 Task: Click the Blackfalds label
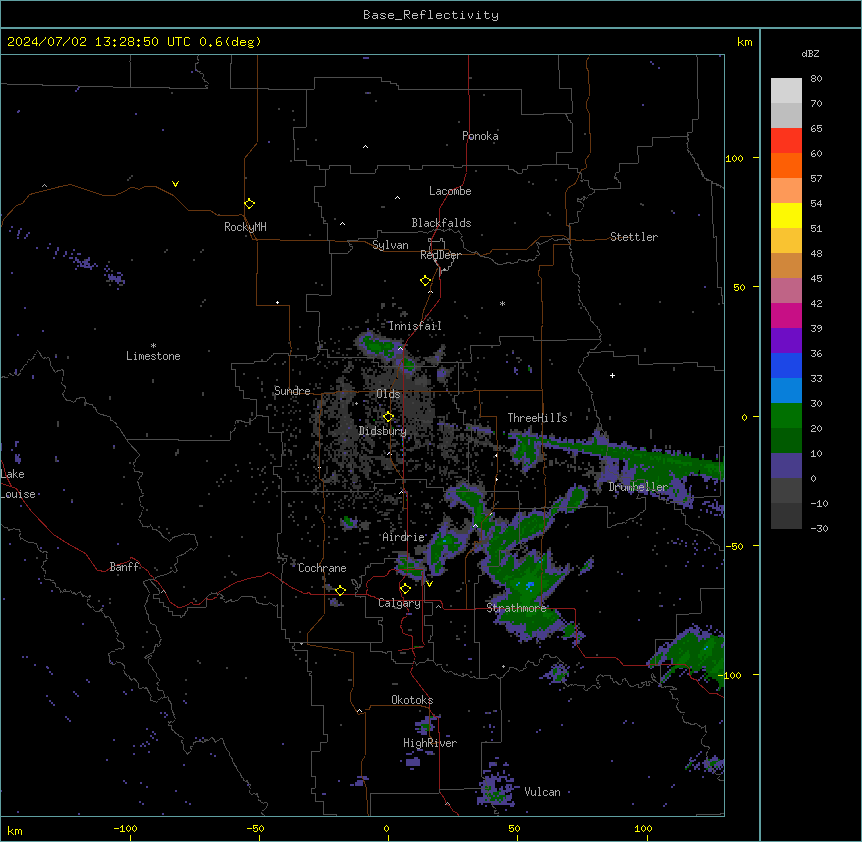click(x=441, y=223)
